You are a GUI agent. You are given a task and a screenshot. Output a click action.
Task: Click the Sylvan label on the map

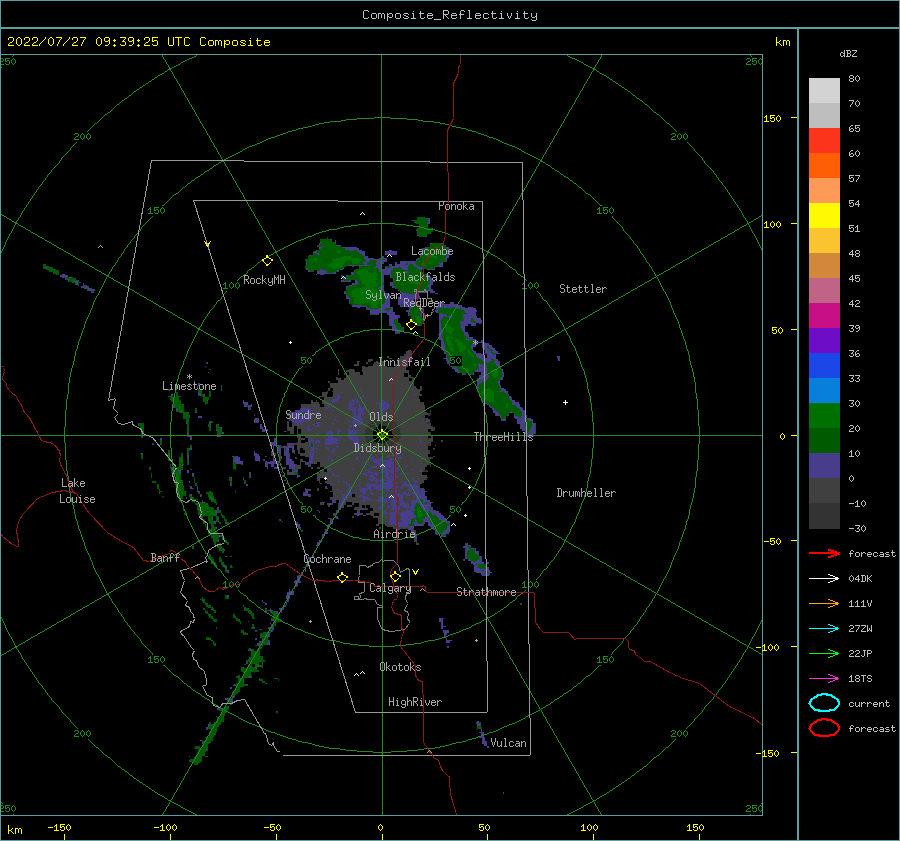(383, 295)
